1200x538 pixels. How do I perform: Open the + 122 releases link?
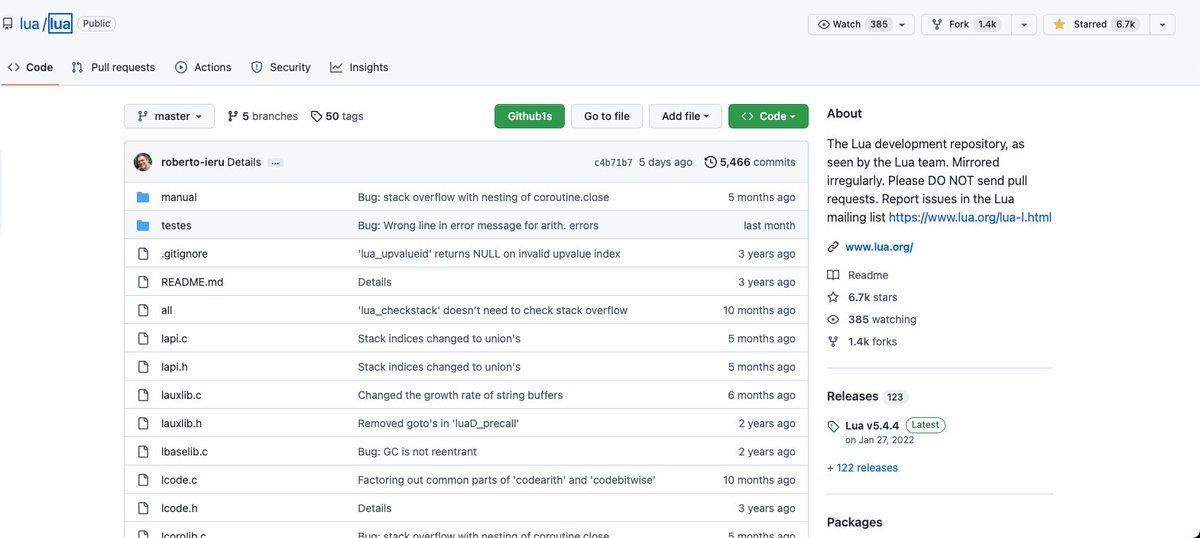point(862,468)
